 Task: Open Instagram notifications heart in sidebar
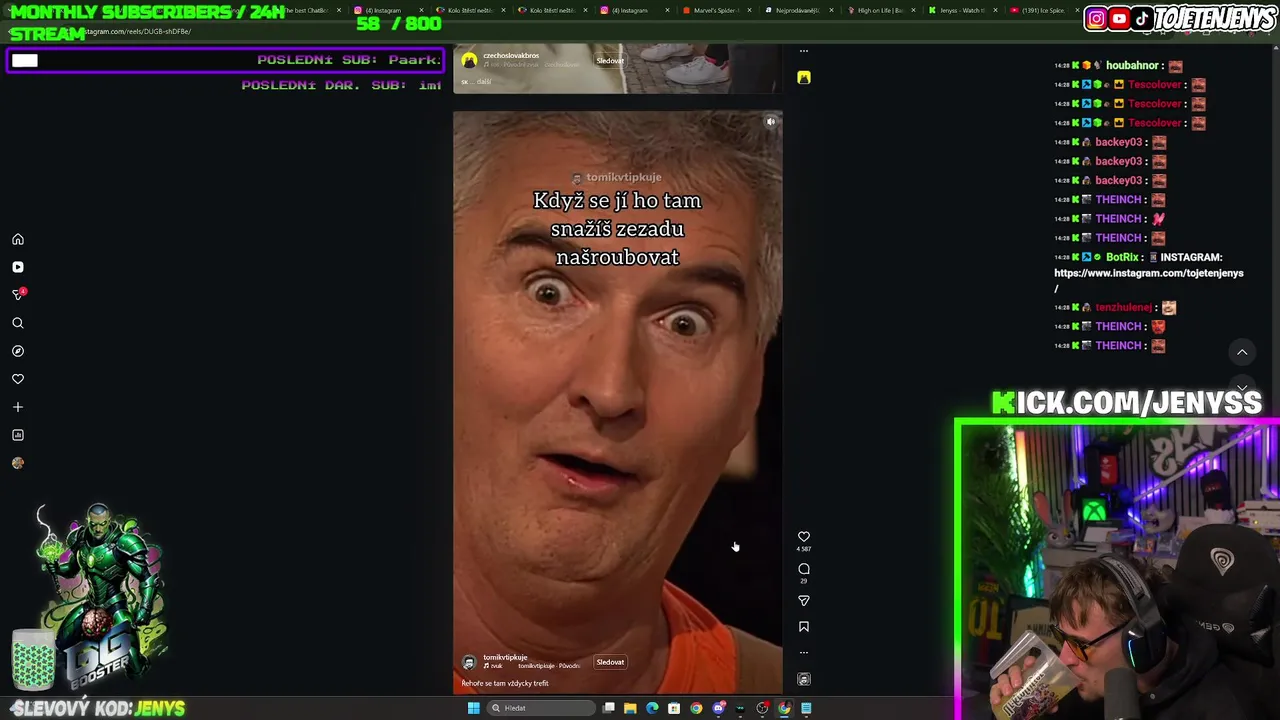[18, 380]
